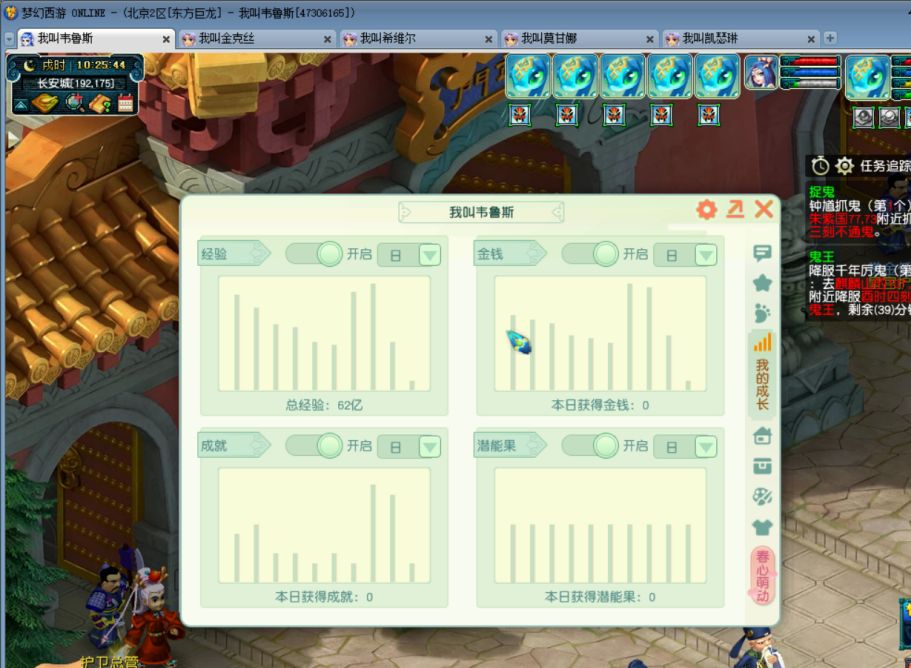Click the 本日获得金钱: 0 text

coord(600,405)
